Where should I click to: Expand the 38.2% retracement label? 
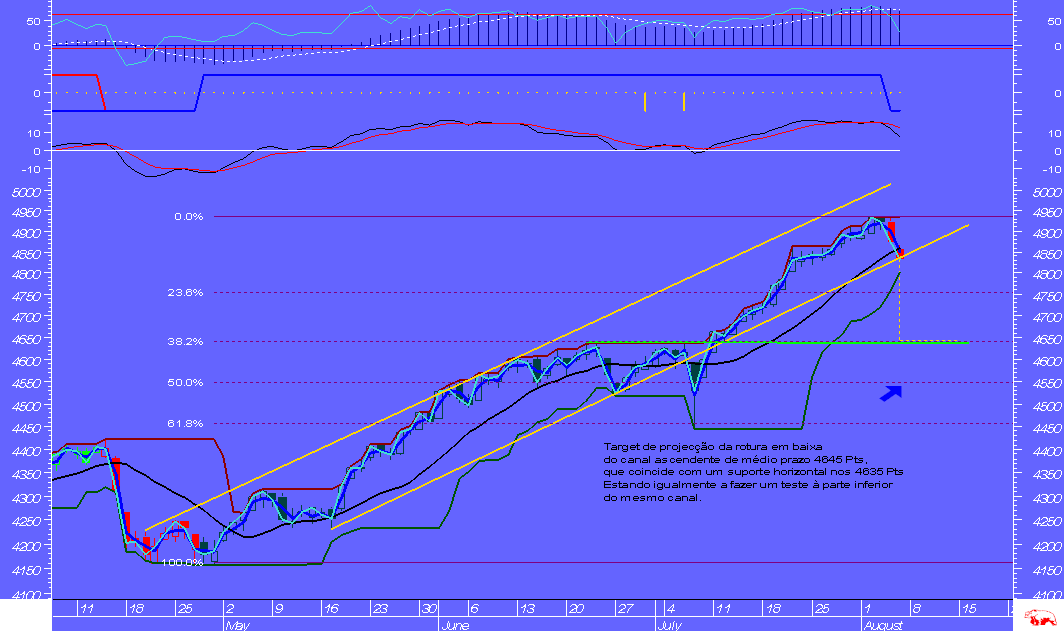[x=187, y=341]
